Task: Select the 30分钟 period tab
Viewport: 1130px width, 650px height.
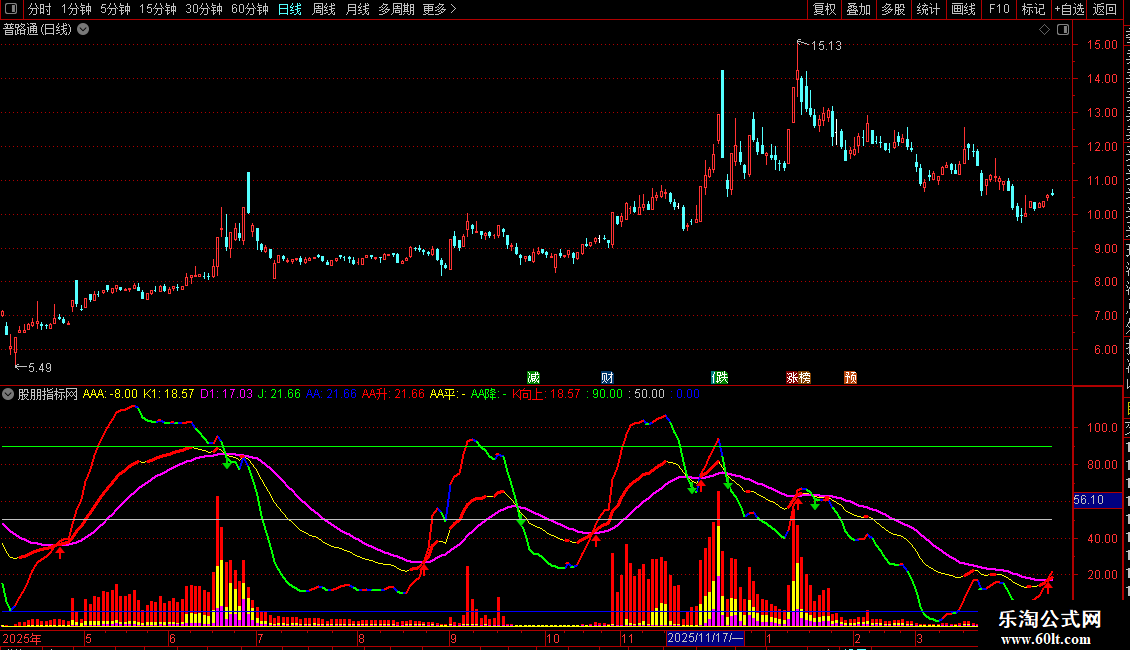Action: pos(204,9)
